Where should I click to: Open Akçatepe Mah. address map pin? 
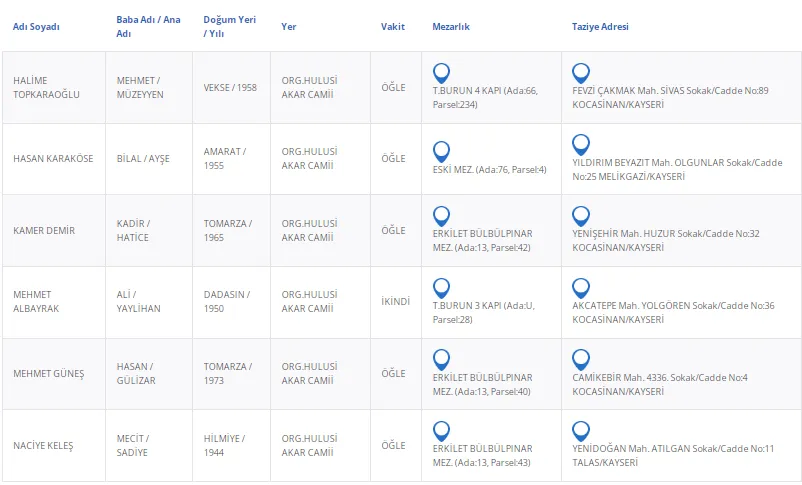coord(580,288)
